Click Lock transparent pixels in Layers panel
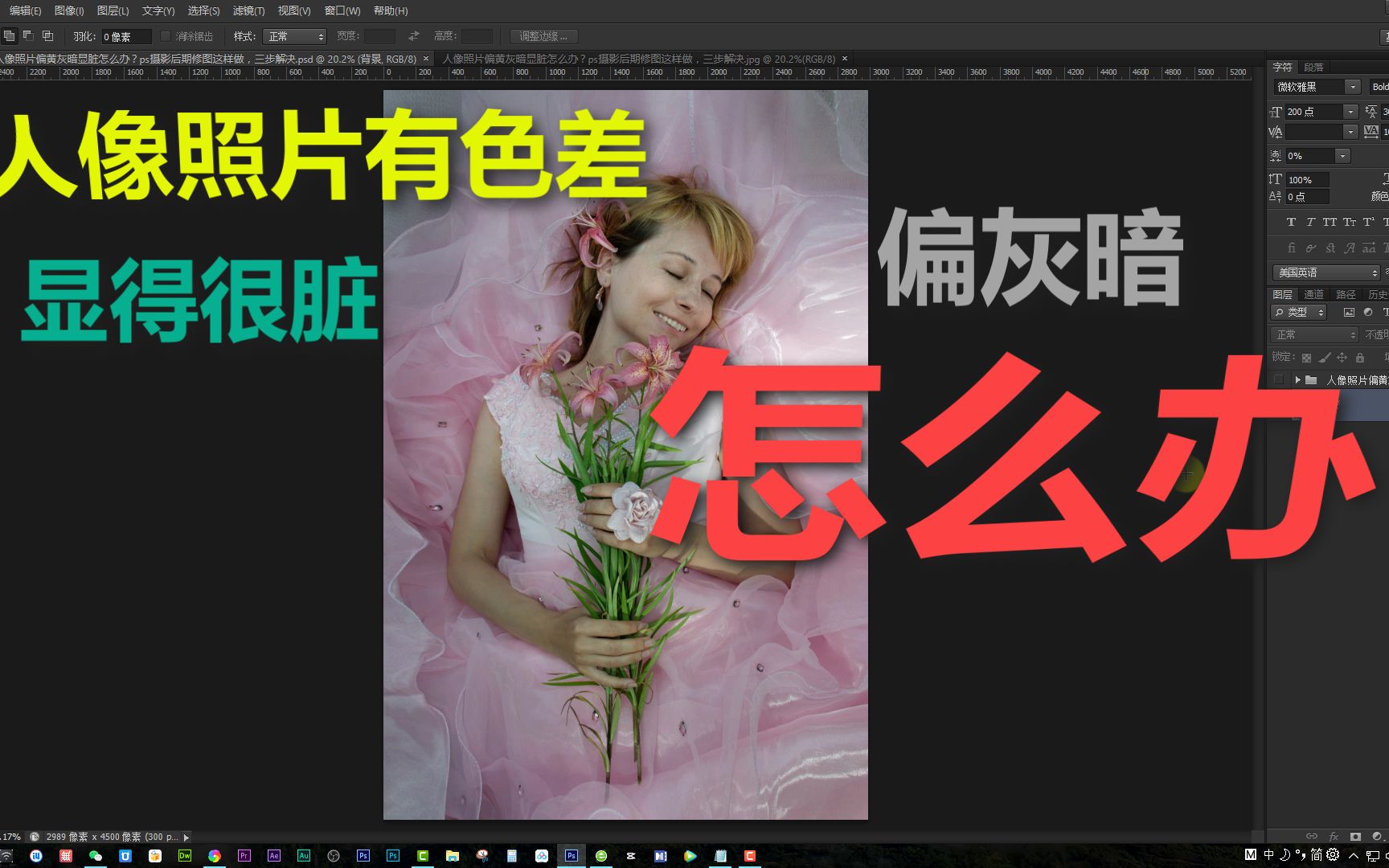Screen dimensions: 1389x868 pos(1307,358)
